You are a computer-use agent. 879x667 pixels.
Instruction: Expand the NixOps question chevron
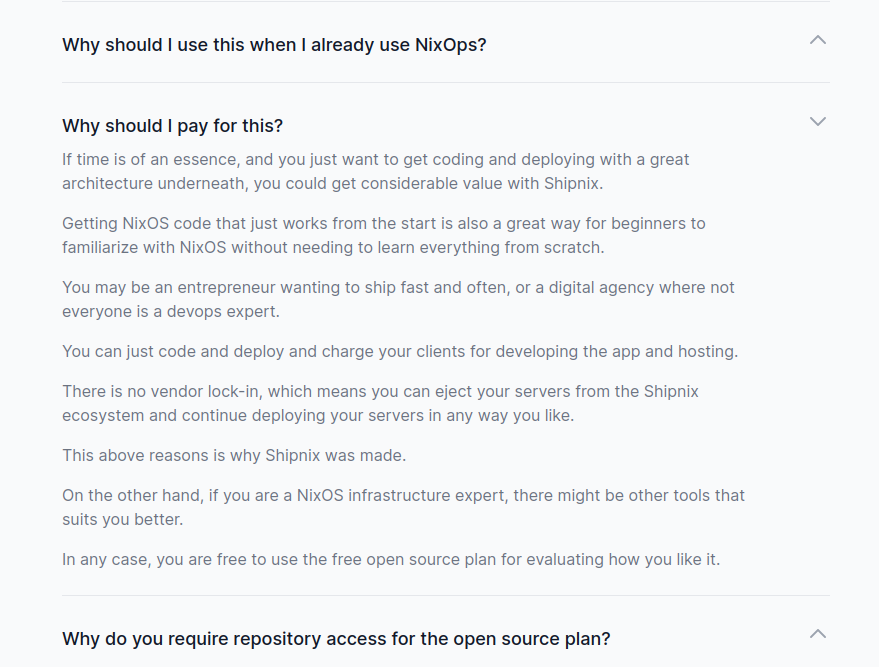tap(817, 40)
